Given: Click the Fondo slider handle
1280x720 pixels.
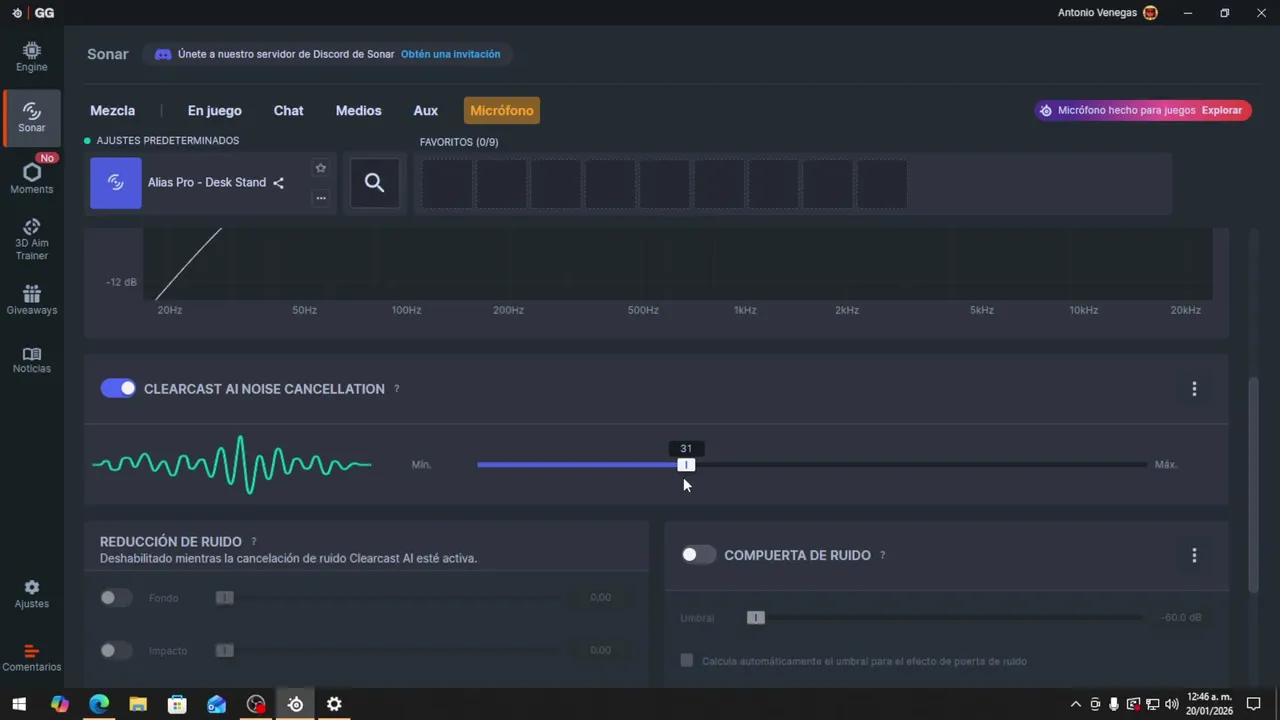Looking at the screenshot, I should coord(225,598).
